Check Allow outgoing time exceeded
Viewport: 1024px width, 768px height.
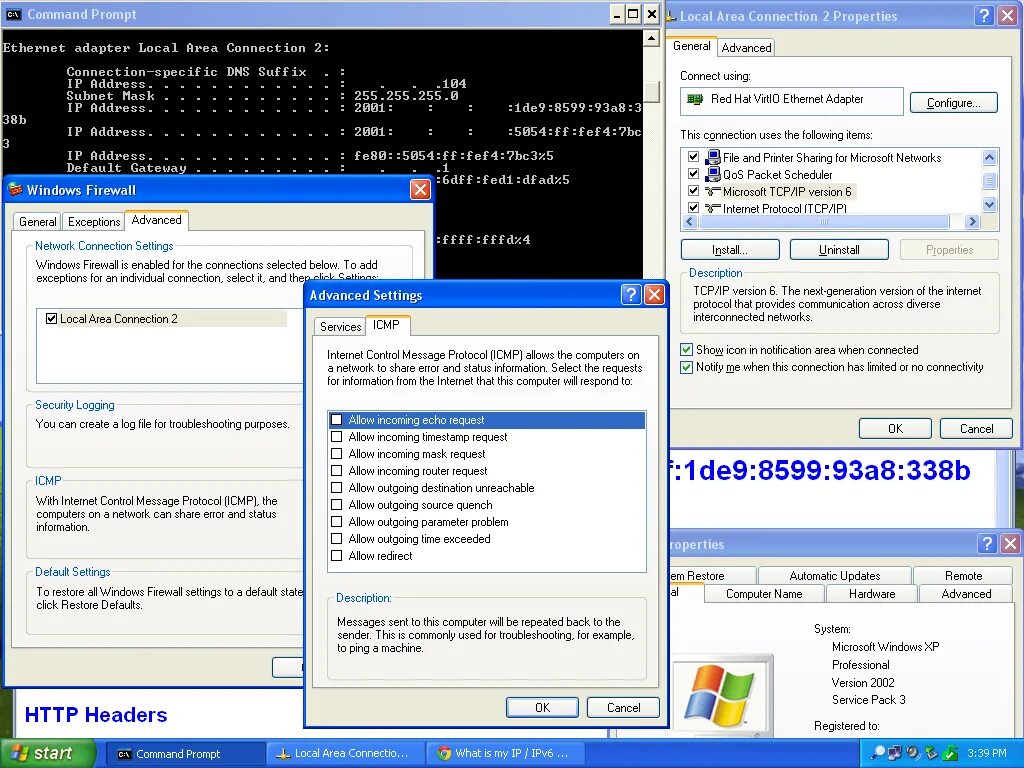click(337, 539)
